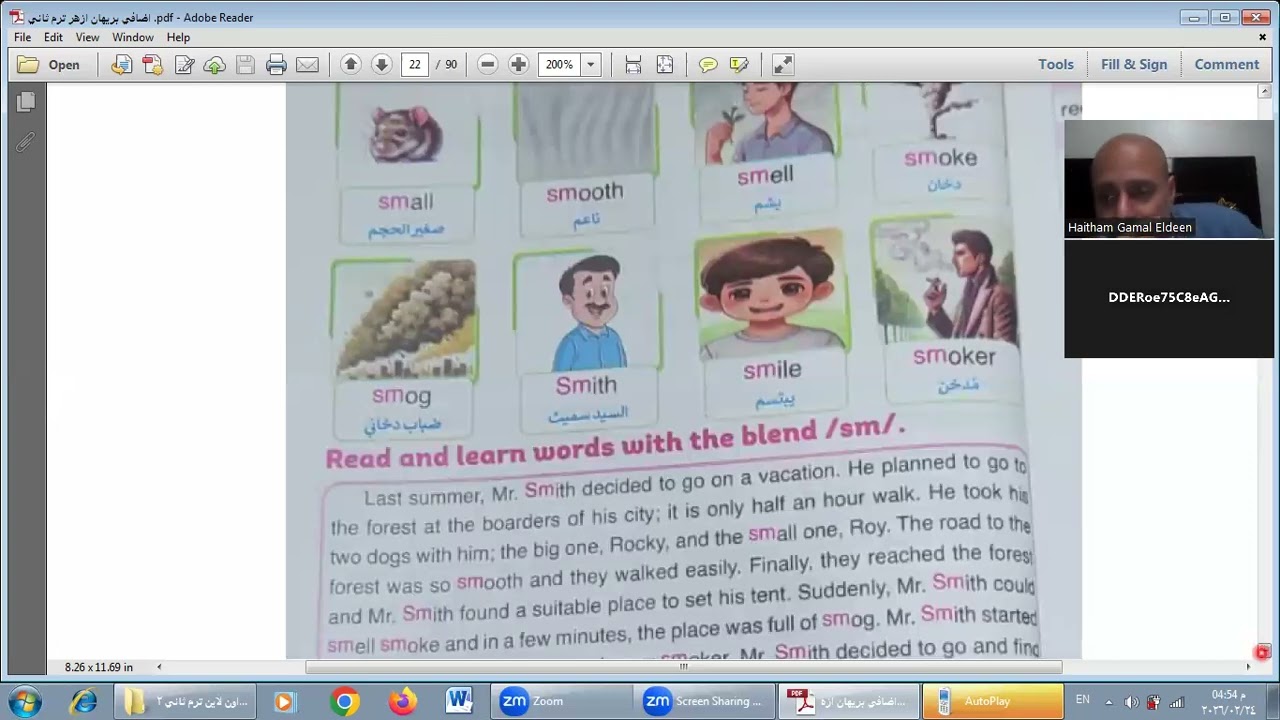Click the 'smog' word label
The height and width of the screenshot is (720, 1280).
pyautogui.click(x=402, y=395)
